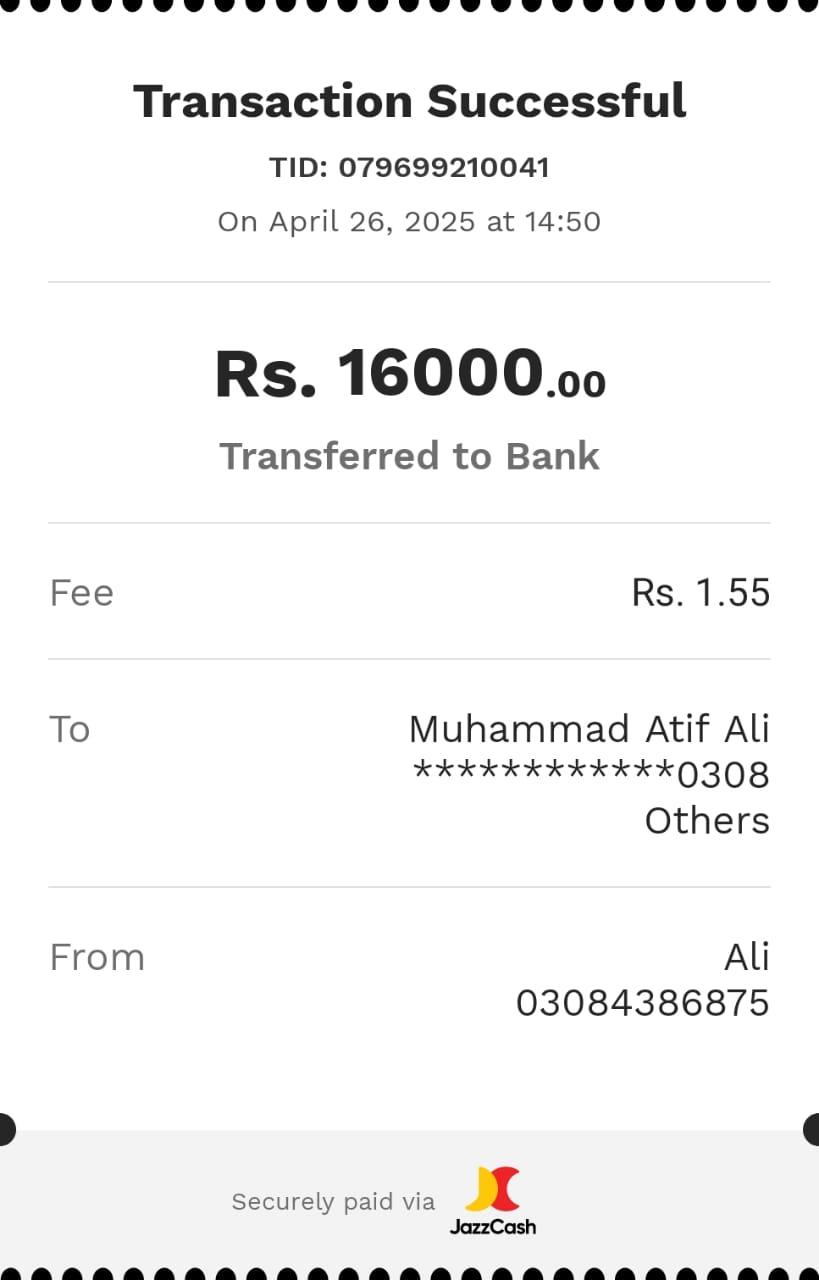Tap the sender phone number 03084386875
Viewport: 819px width, 1280px height.
(x=642, y=1003)
